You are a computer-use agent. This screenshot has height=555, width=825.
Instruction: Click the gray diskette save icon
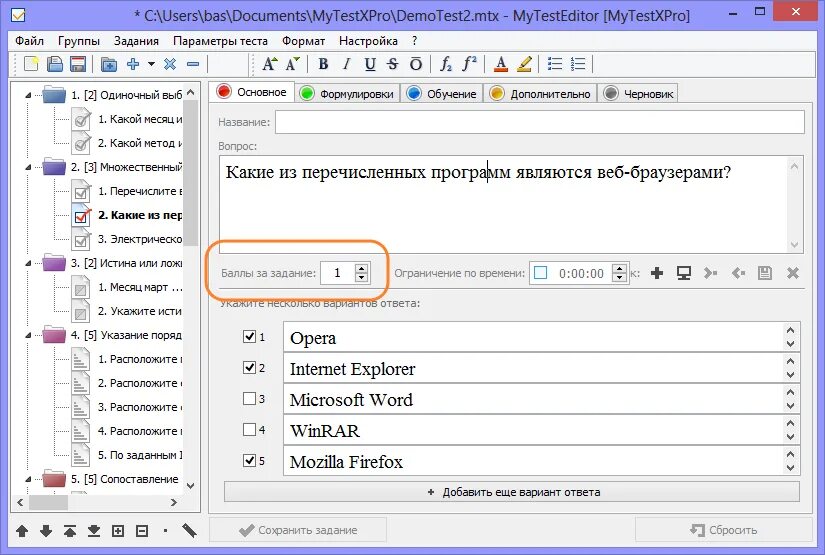(765, 273)
